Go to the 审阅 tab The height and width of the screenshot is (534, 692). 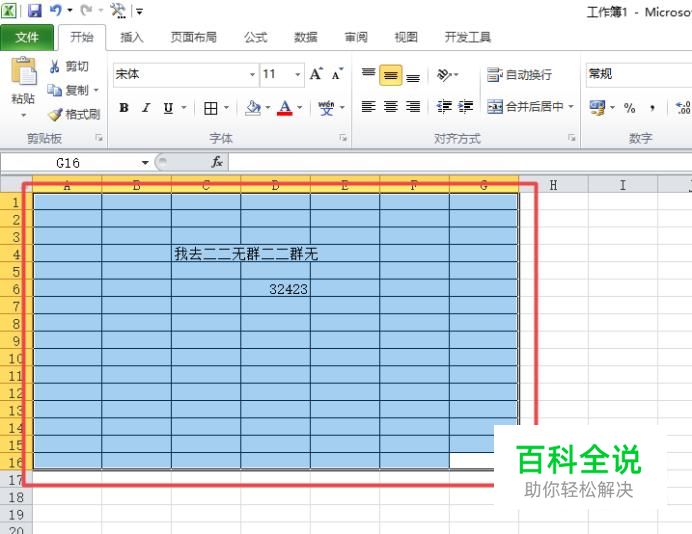(x=356, y=38)
